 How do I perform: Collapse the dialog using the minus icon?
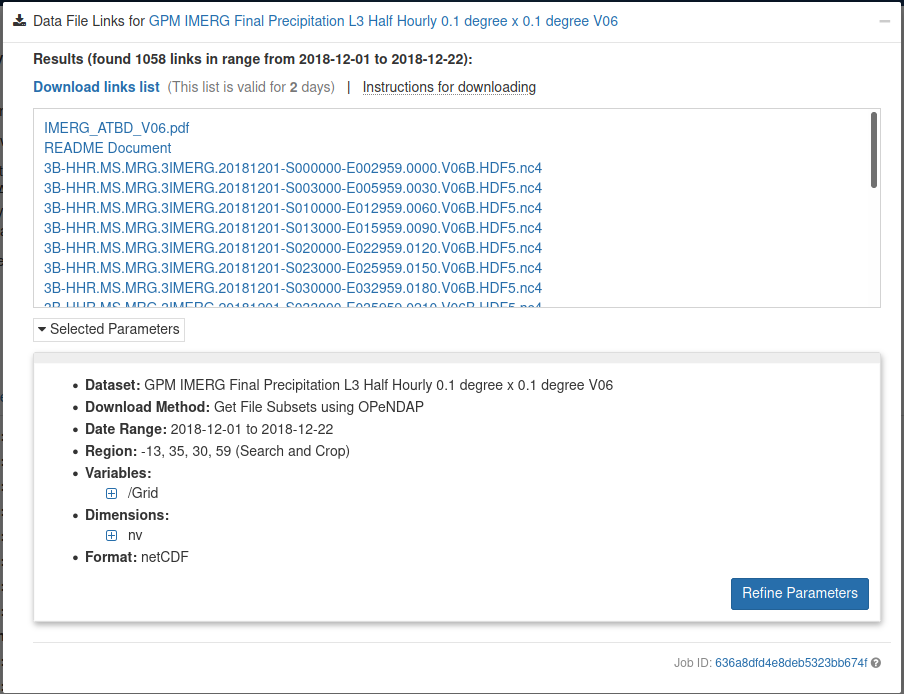pos(884,22)
